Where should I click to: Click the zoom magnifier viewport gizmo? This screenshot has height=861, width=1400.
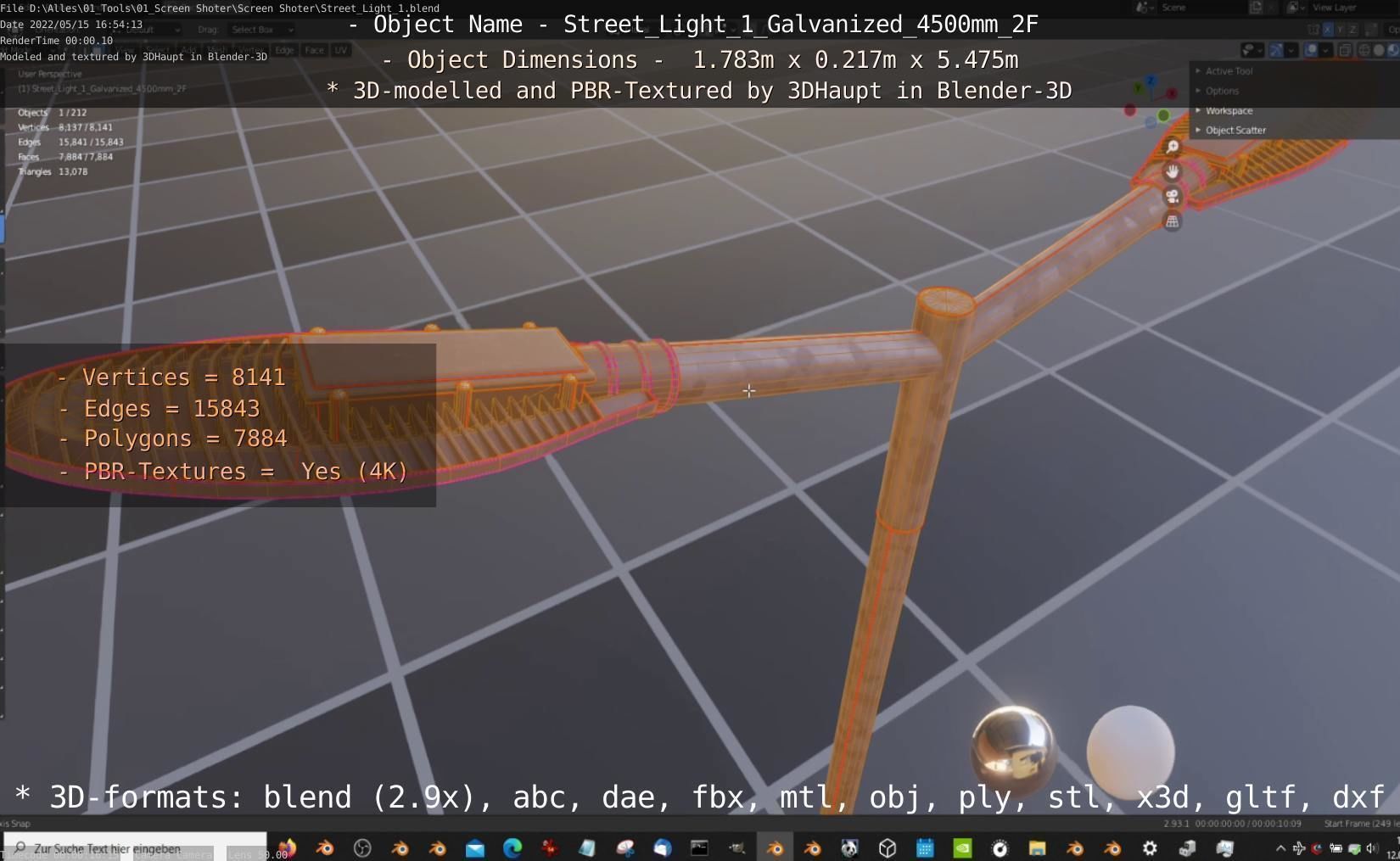point(1172,147)
